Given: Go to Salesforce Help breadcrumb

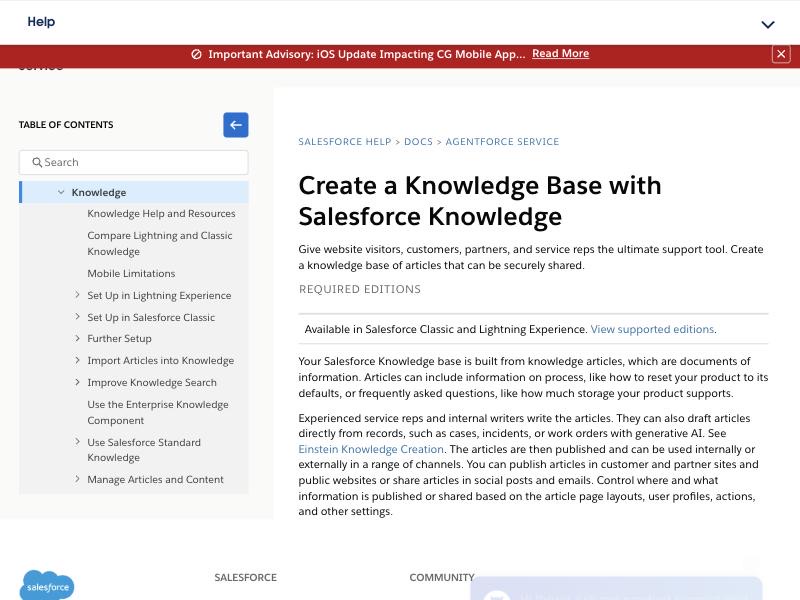Looking at the screenshot, I should tap(345, 142).
